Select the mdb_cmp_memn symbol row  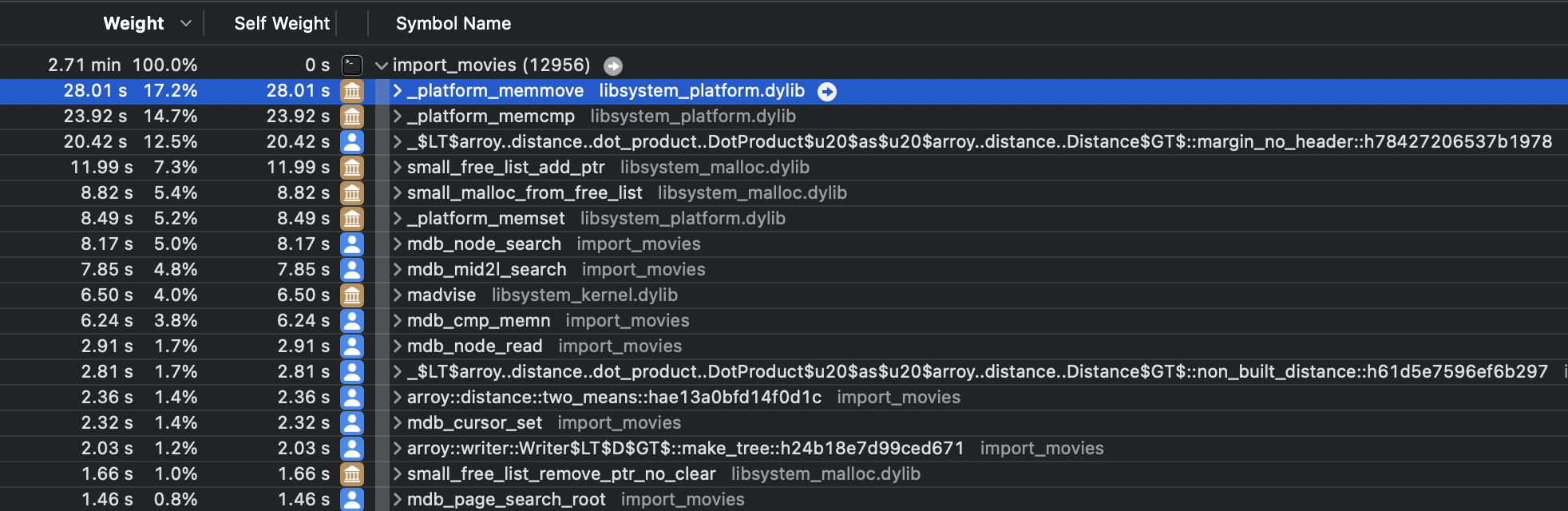[x=478, y=321]
